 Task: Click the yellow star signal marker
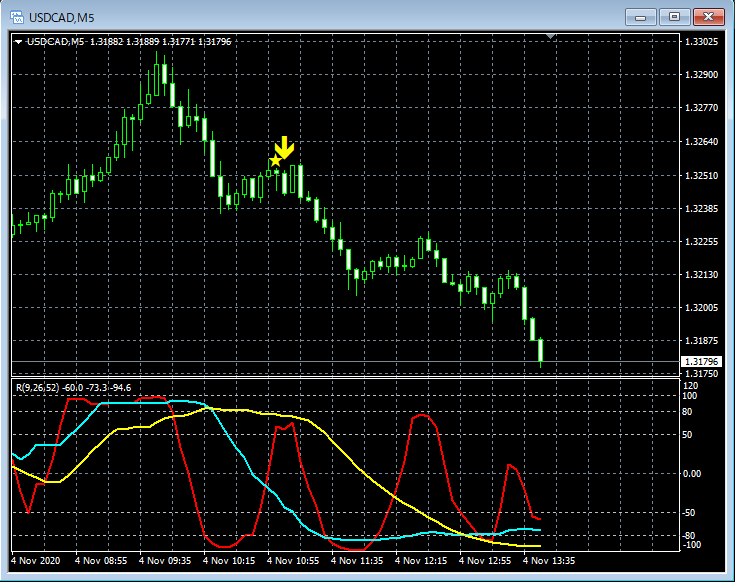click(x=275, y=161)
